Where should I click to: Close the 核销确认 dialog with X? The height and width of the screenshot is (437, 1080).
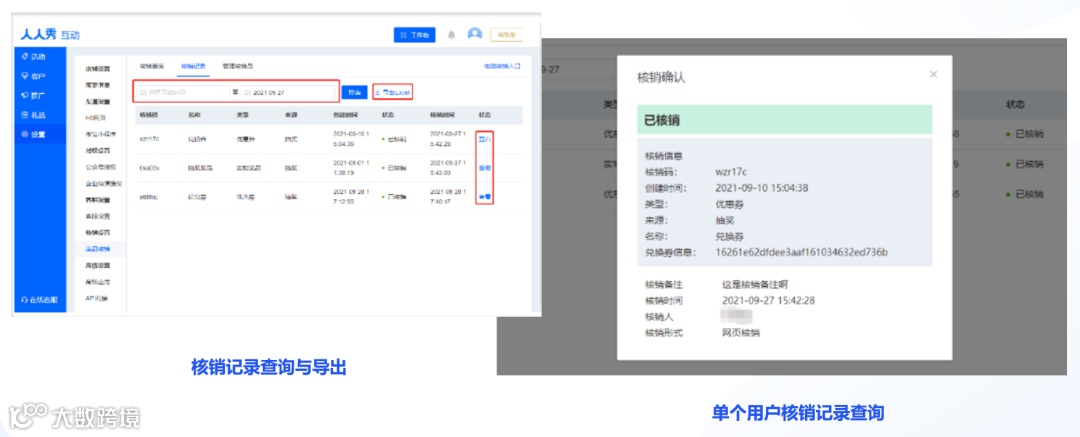(x=933, y=74)
